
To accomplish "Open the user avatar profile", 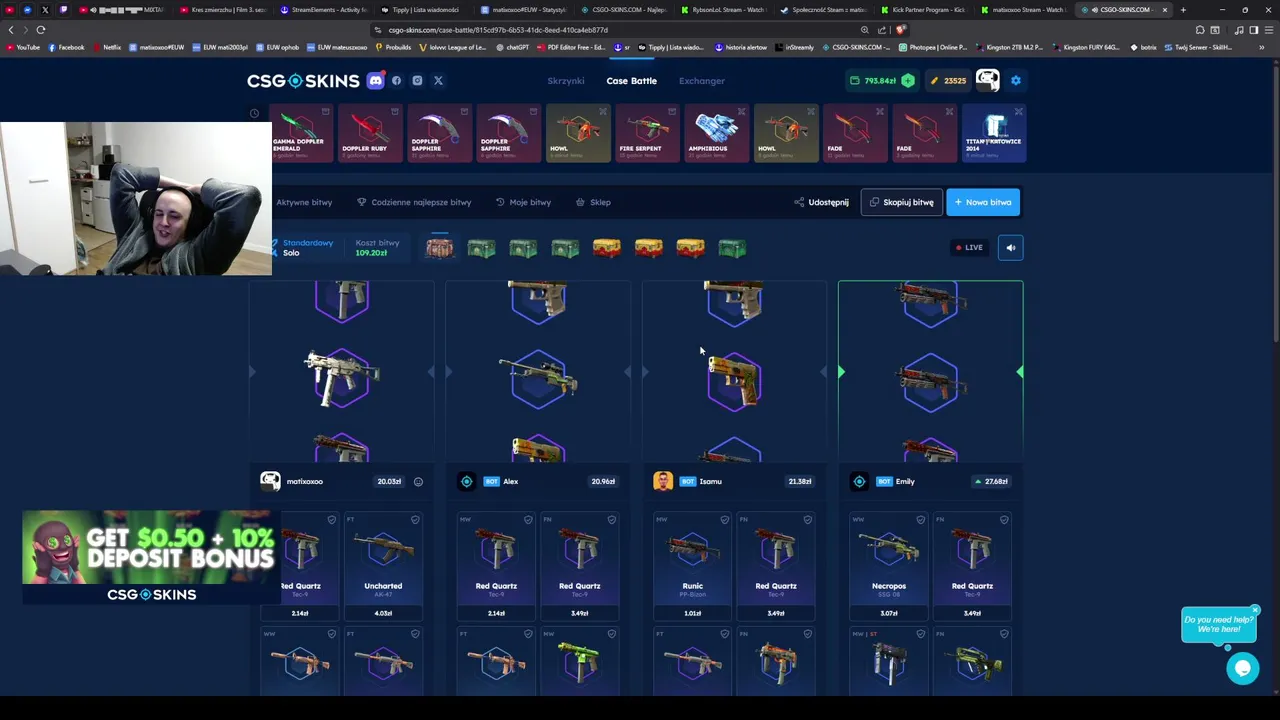I will [x=987, y=80].
